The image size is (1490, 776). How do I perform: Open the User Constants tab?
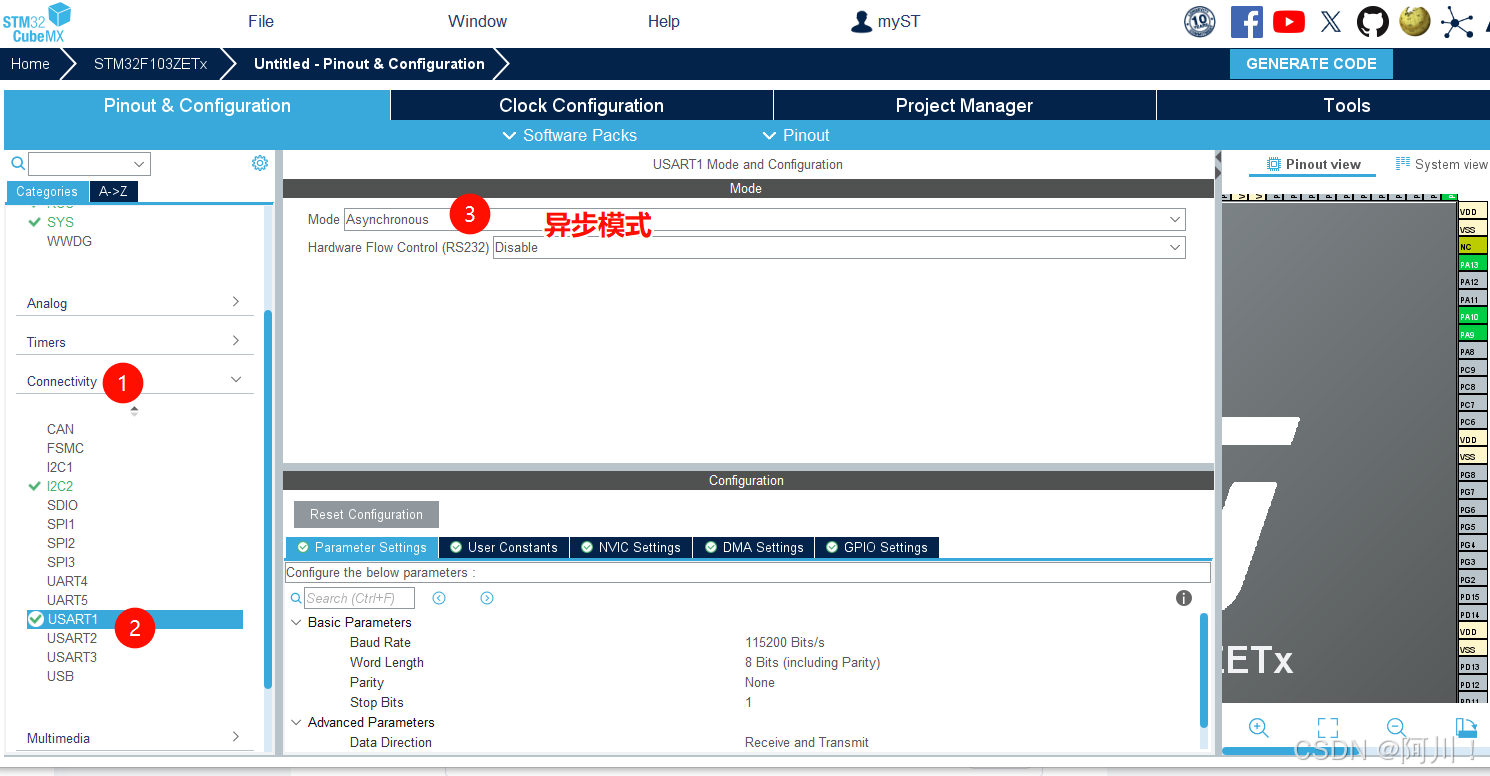[504, 547]
